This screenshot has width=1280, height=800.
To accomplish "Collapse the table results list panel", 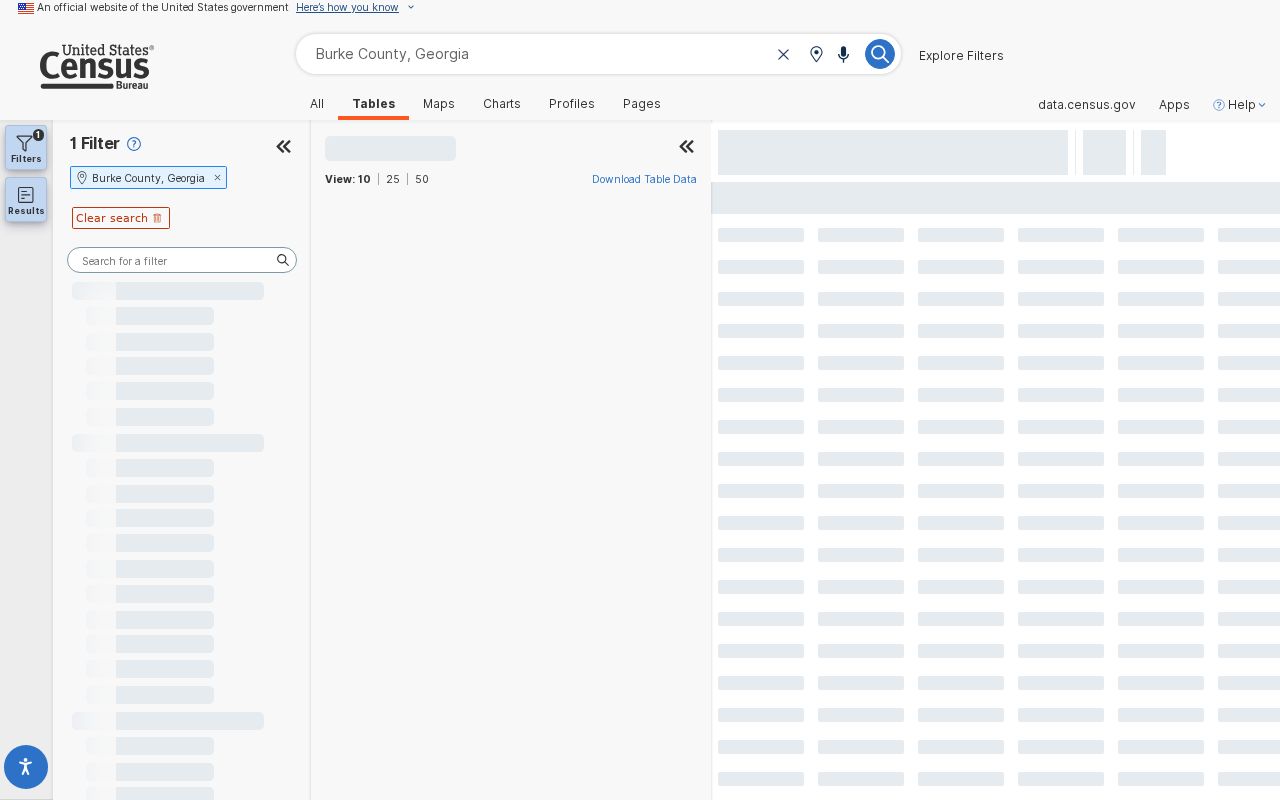I will click(687, 147).
